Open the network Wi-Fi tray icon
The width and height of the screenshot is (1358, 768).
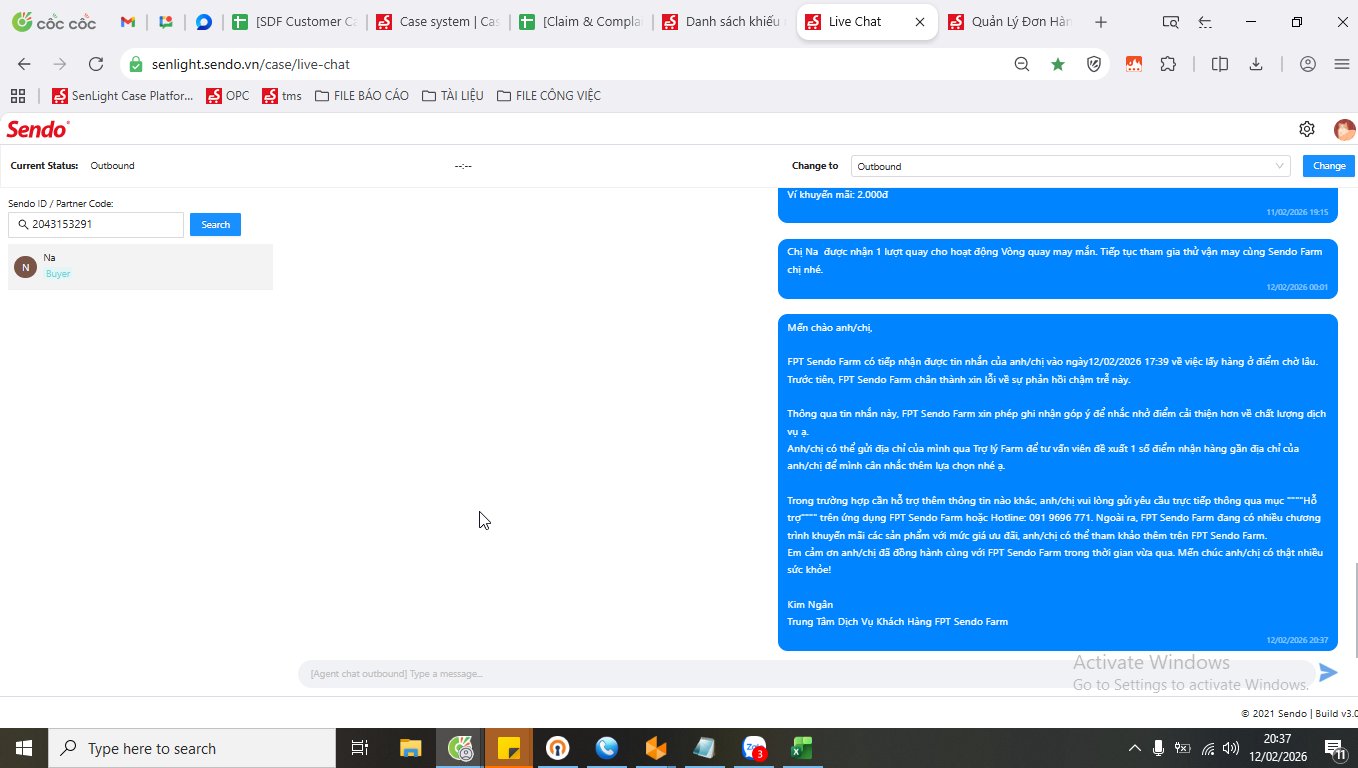coord(1207,748)
